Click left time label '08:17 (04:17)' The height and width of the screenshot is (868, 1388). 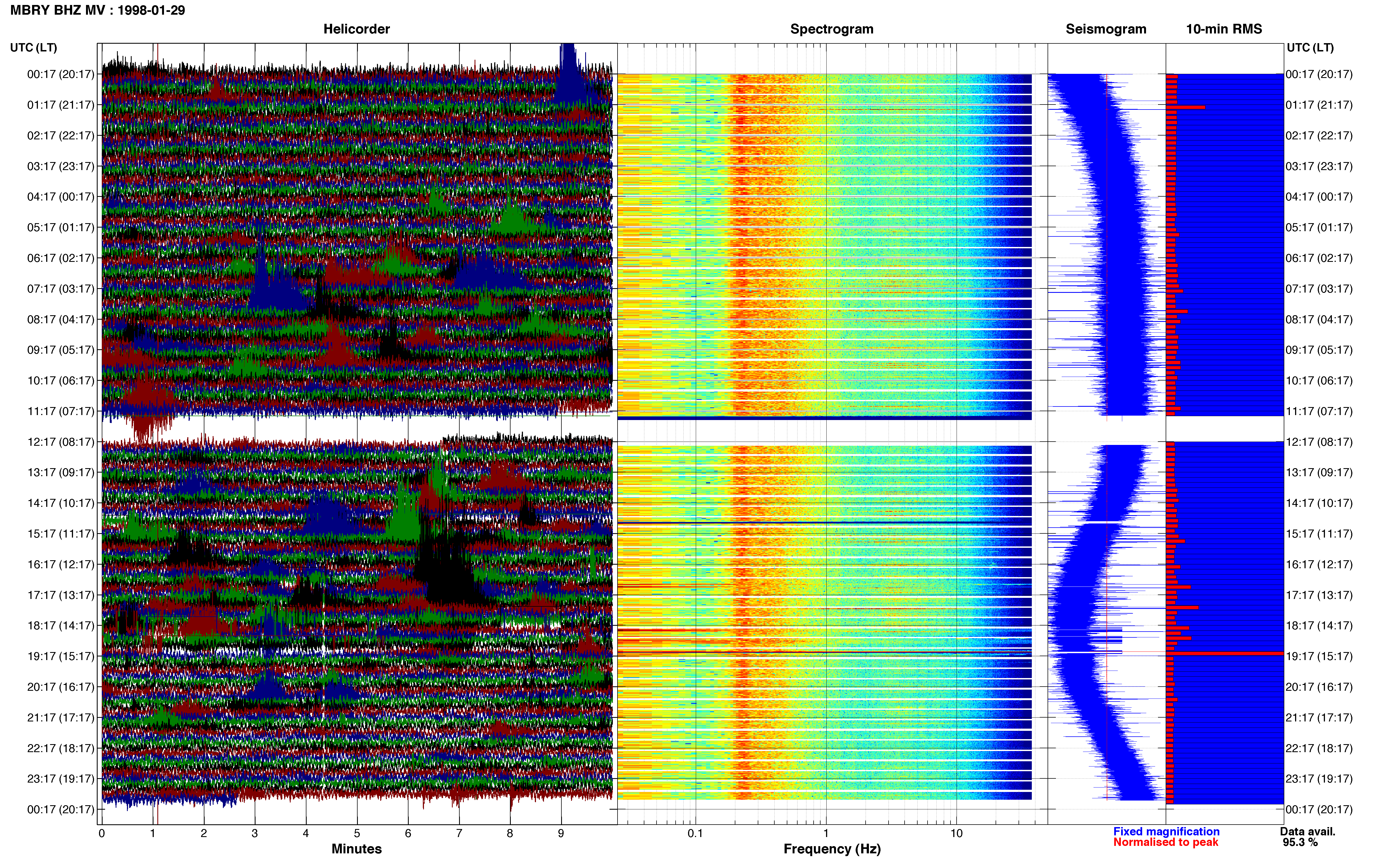pyautogui.click(x=61, y=319)
